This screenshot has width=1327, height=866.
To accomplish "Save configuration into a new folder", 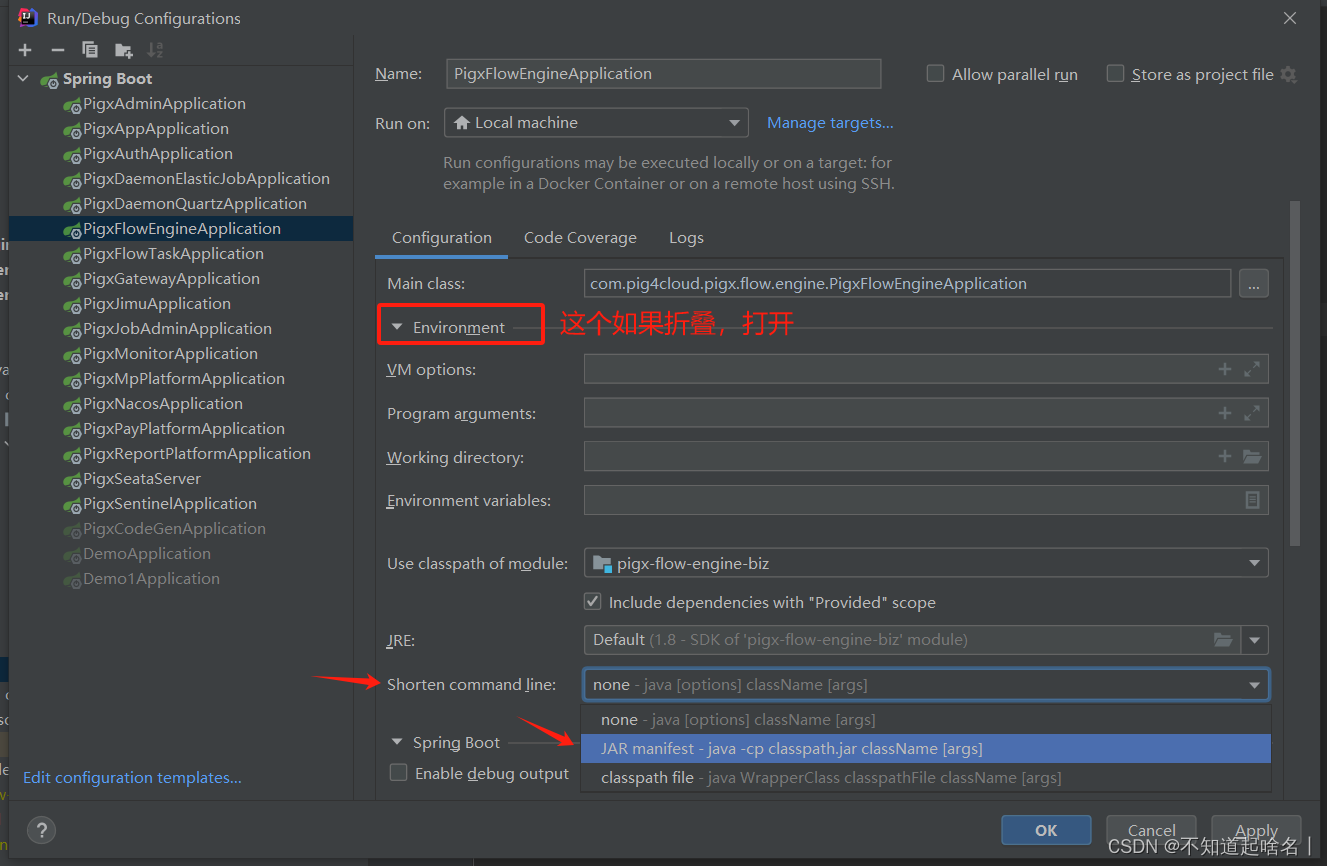I will click(x=123, y=49).
